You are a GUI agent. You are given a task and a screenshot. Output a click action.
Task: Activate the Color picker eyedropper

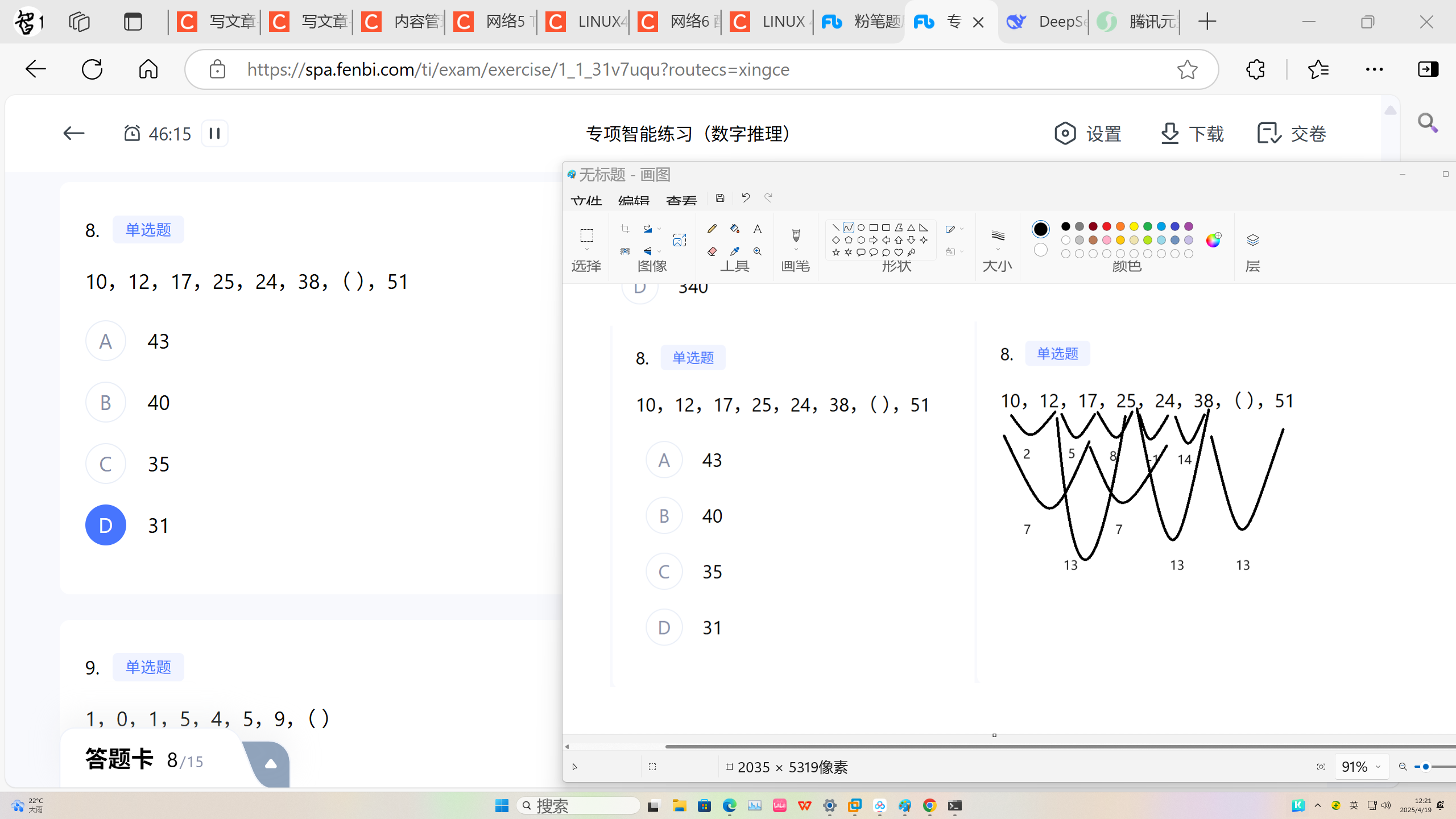click(x=735, y=251)
